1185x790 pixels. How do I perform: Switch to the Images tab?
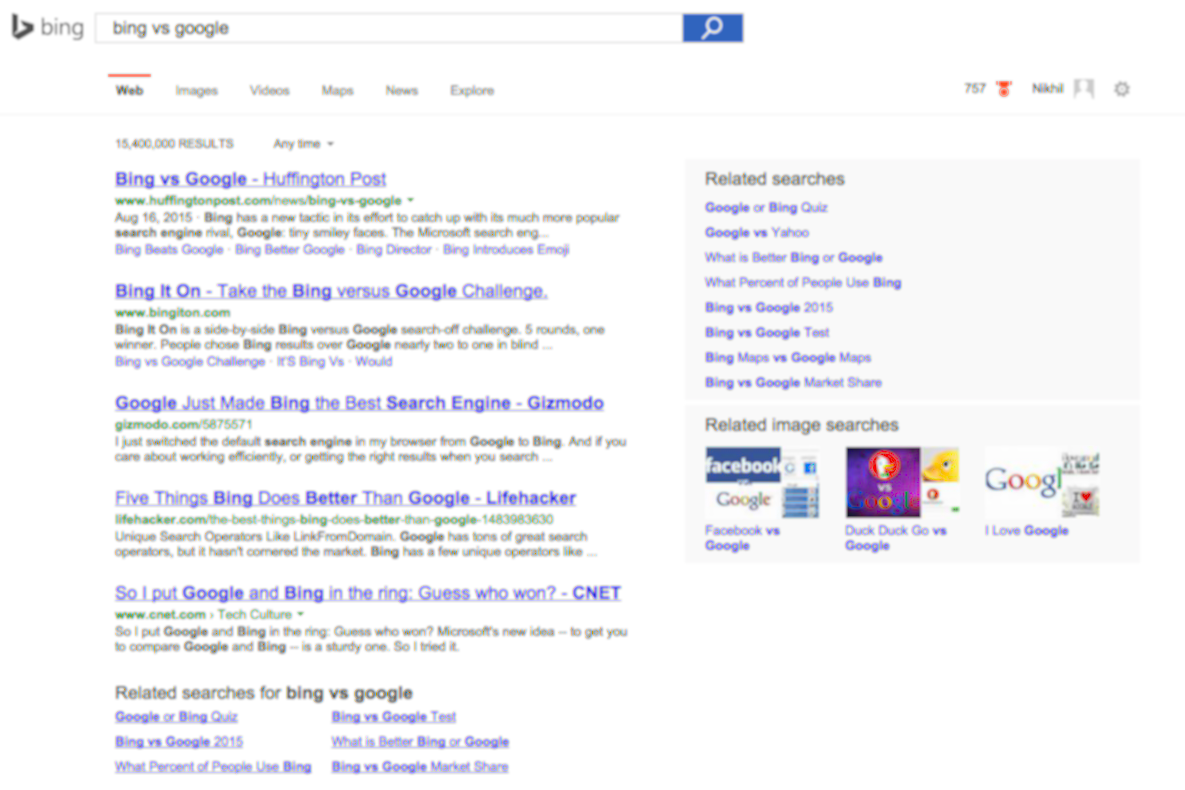coord(196,90)
